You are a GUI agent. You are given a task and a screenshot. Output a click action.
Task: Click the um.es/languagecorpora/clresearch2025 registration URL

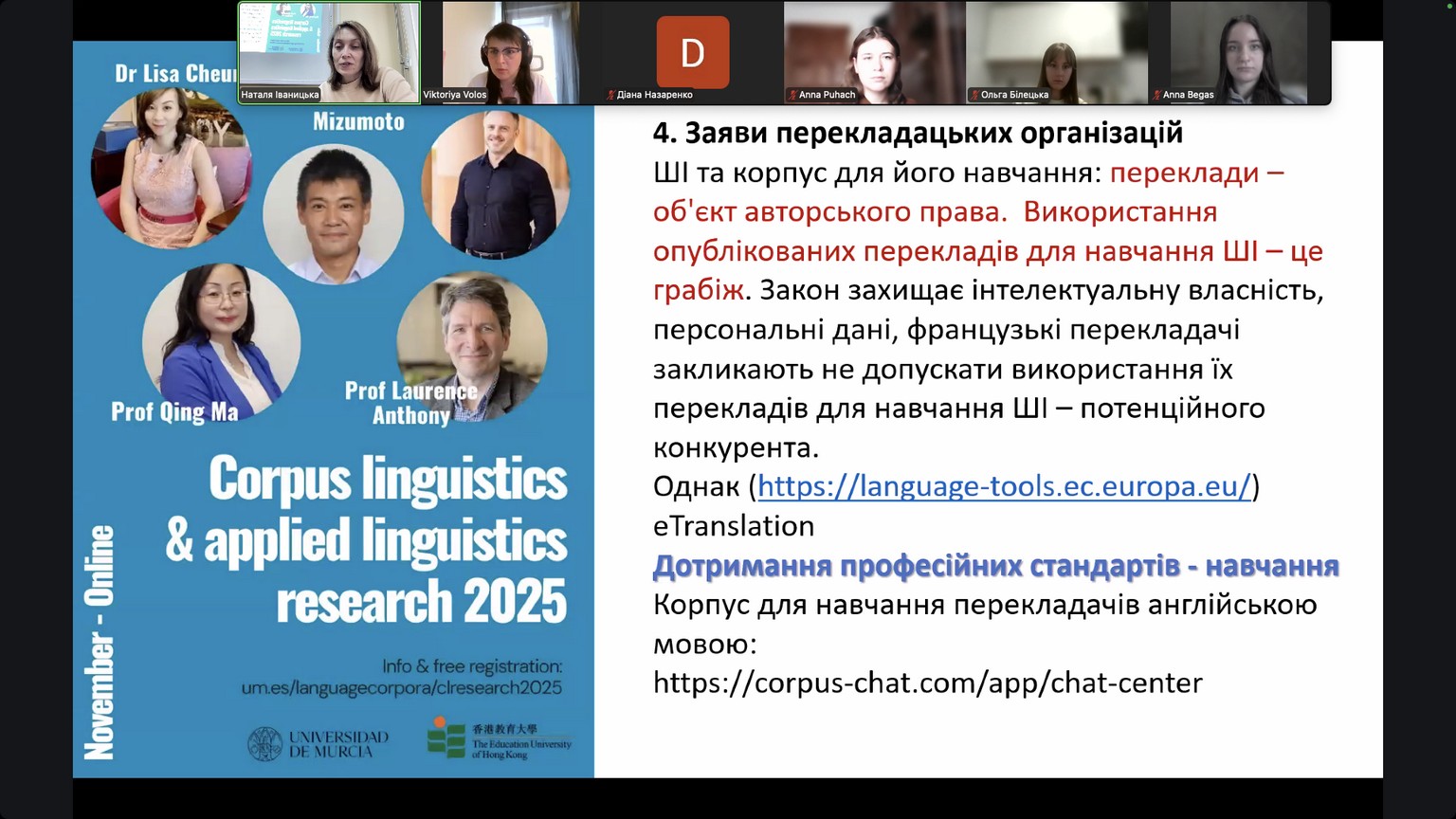tap(401, 688)
